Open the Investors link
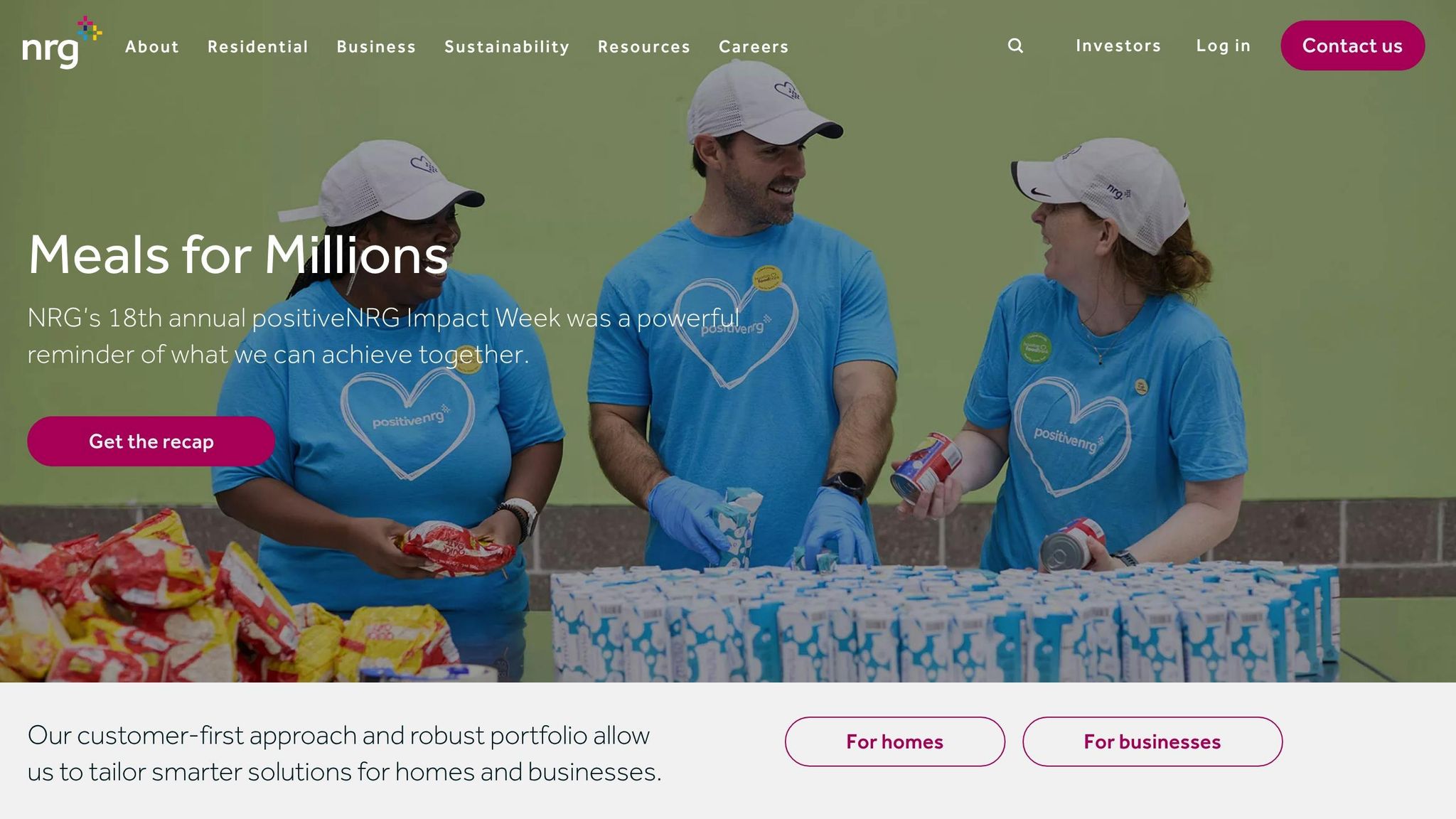Viewport: 1456px width, 819px height. click(1118, 45)
